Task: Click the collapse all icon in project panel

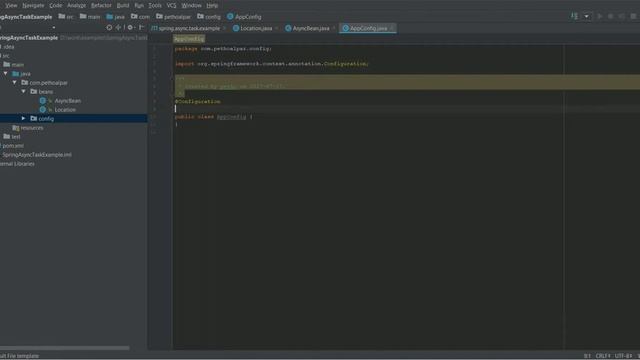Action: tap(118, 27)
